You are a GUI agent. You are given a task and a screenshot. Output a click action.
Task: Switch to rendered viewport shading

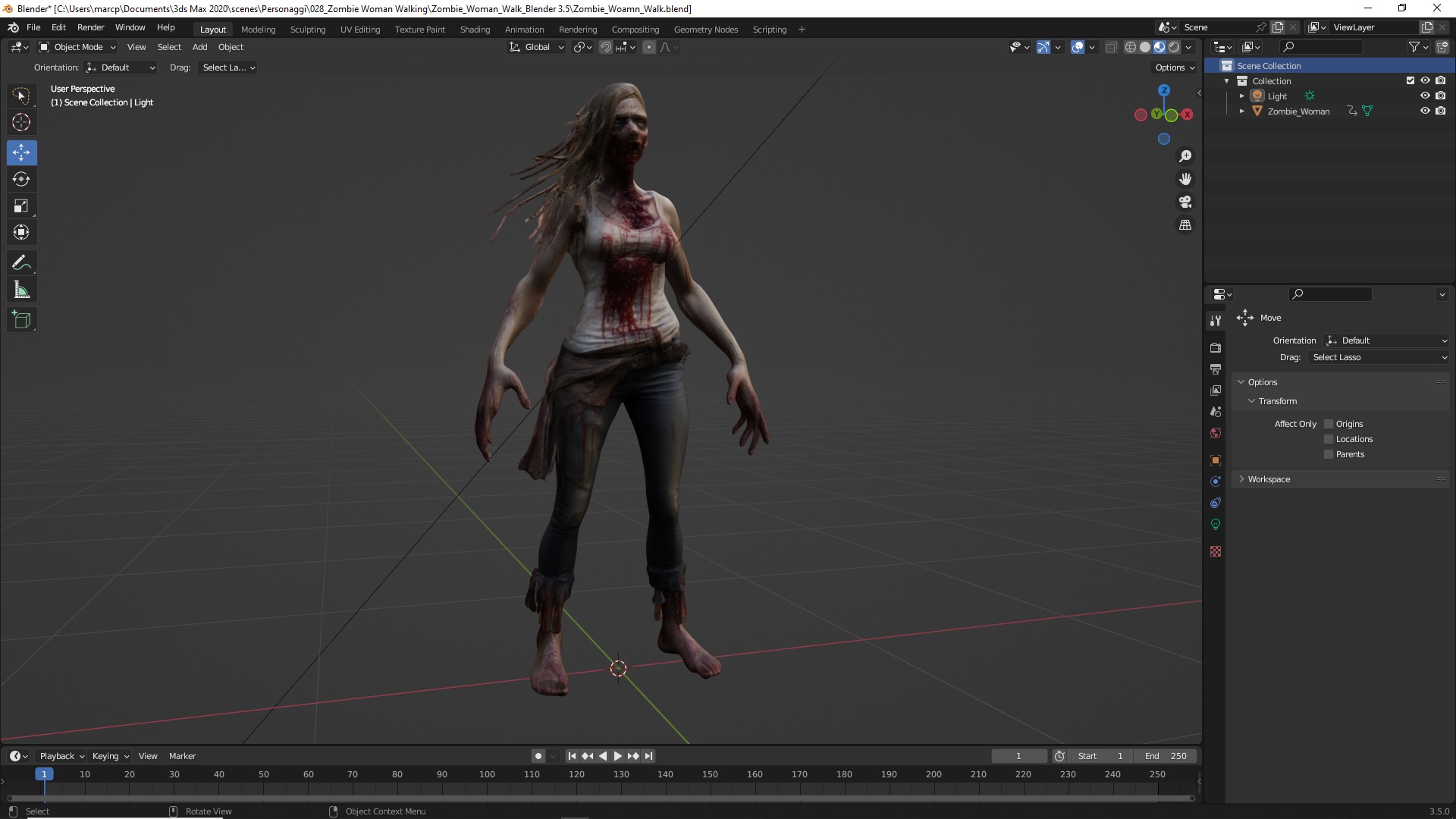coord(1174,47)
